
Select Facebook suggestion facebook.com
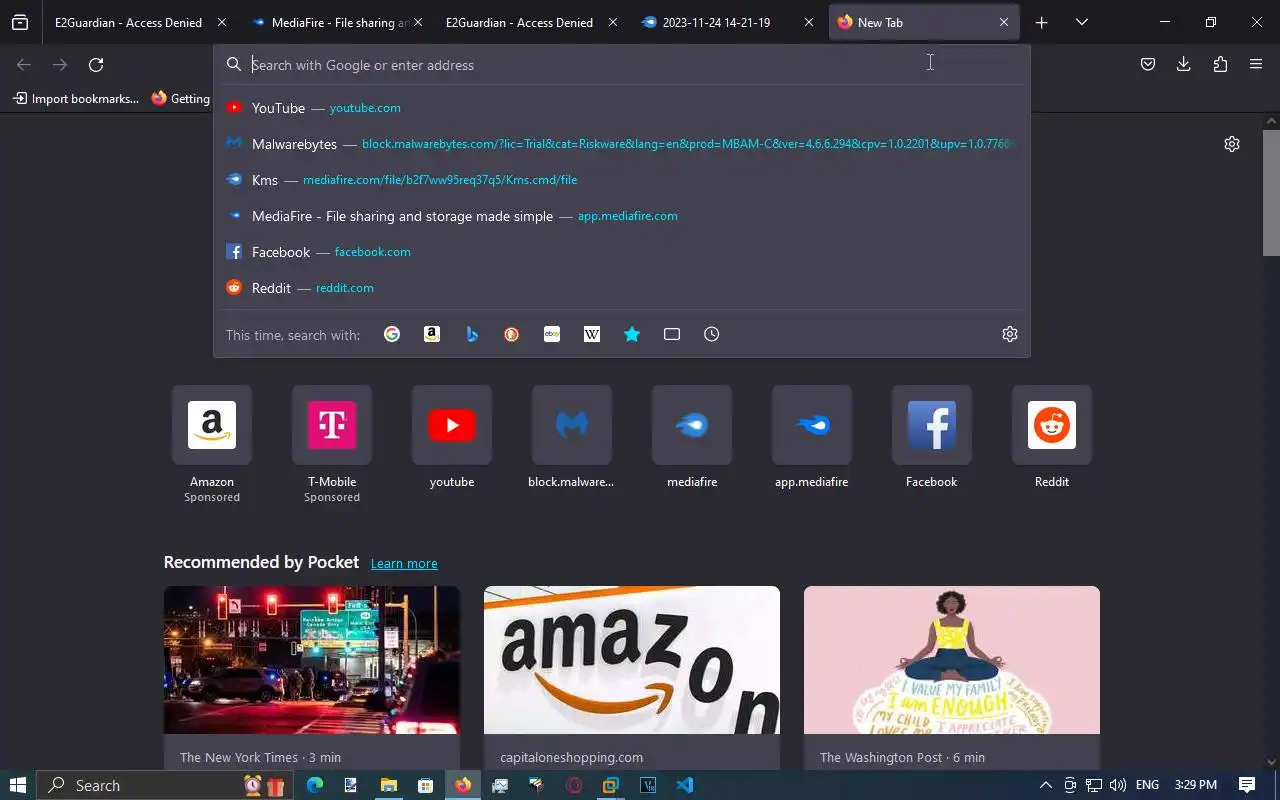click(x=622, y=252)
